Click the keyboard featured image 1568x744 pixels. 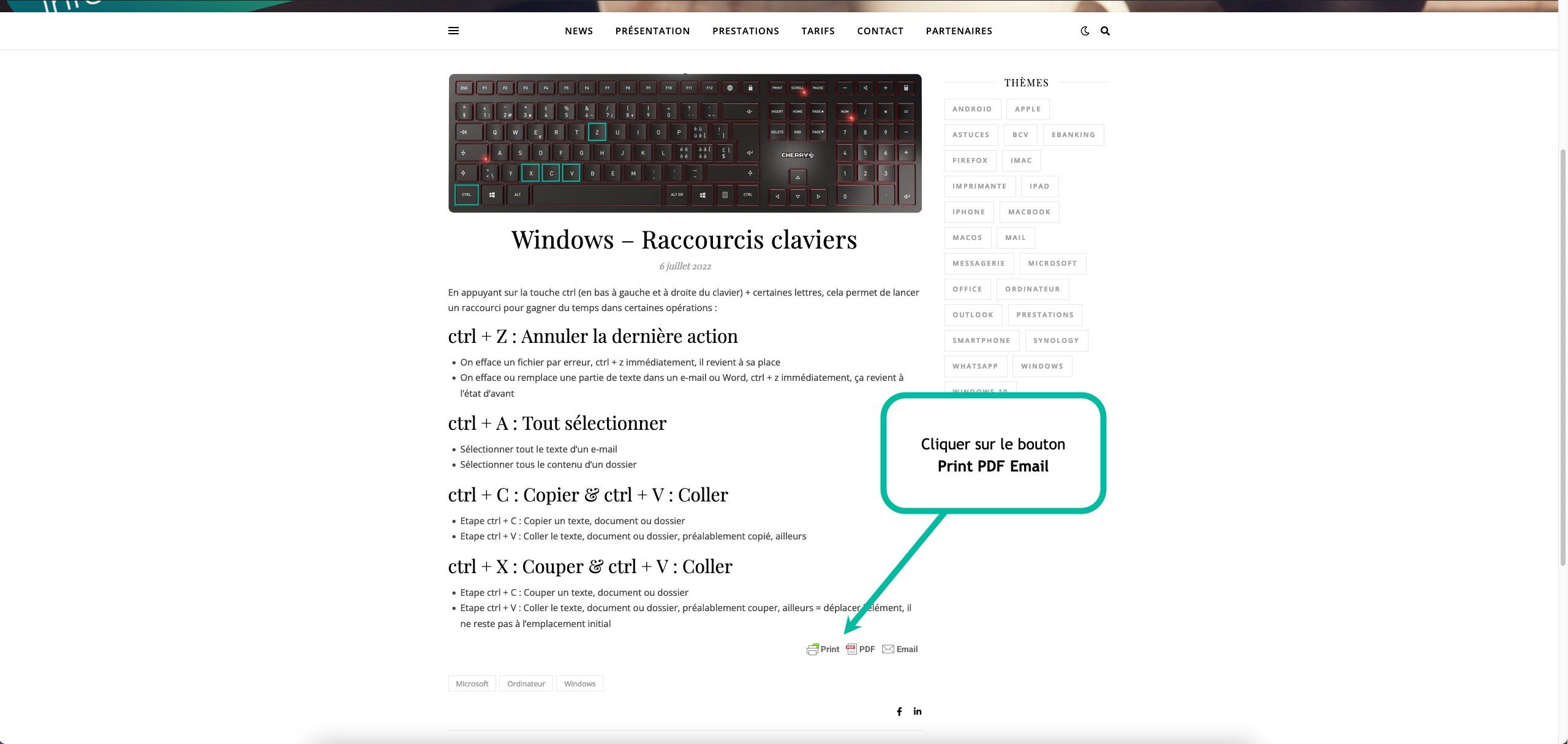click(x=685, y=143)
